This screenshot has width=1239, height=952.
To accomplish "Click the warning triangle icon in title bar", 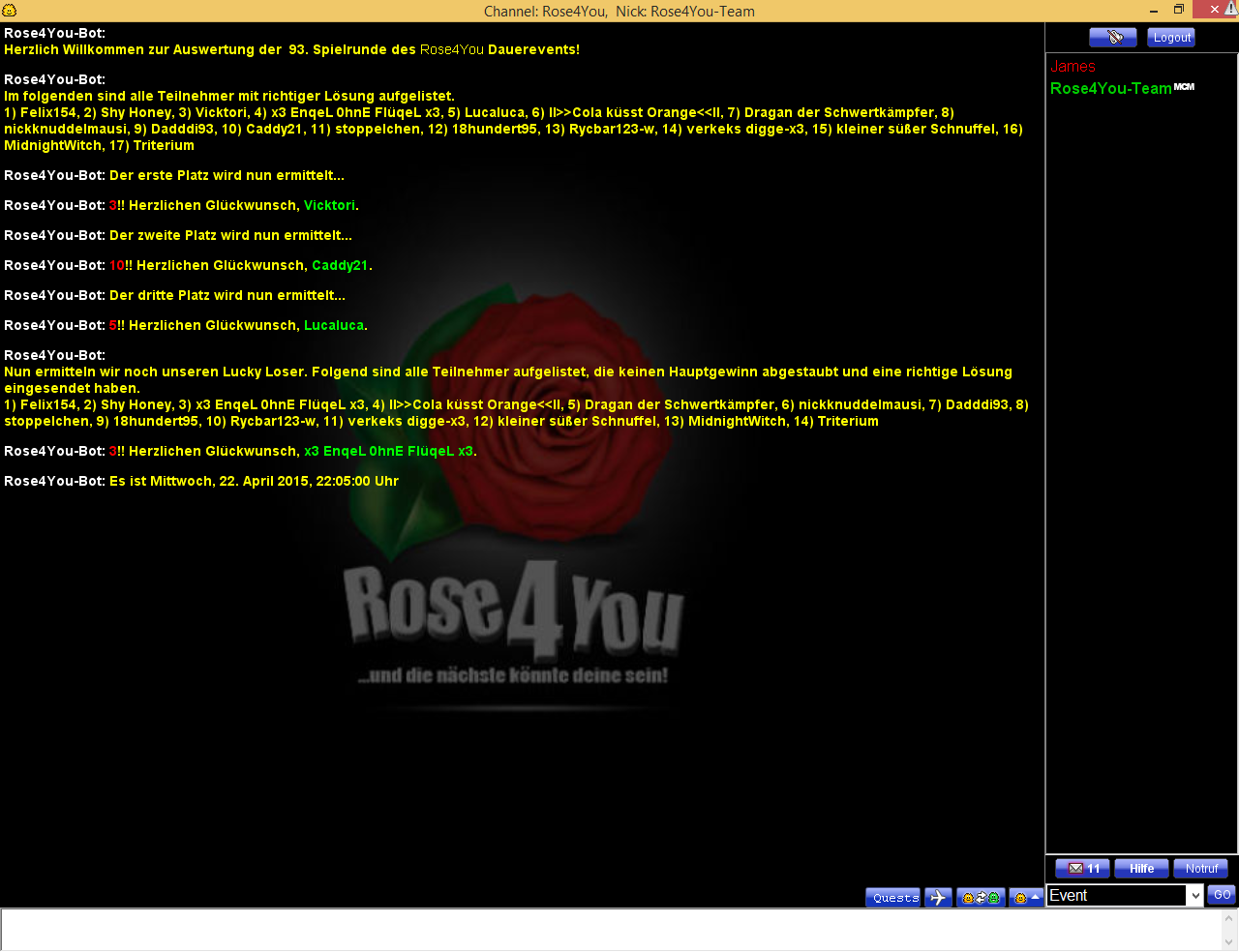I will pyautogui.click(x=1230, y=9).
